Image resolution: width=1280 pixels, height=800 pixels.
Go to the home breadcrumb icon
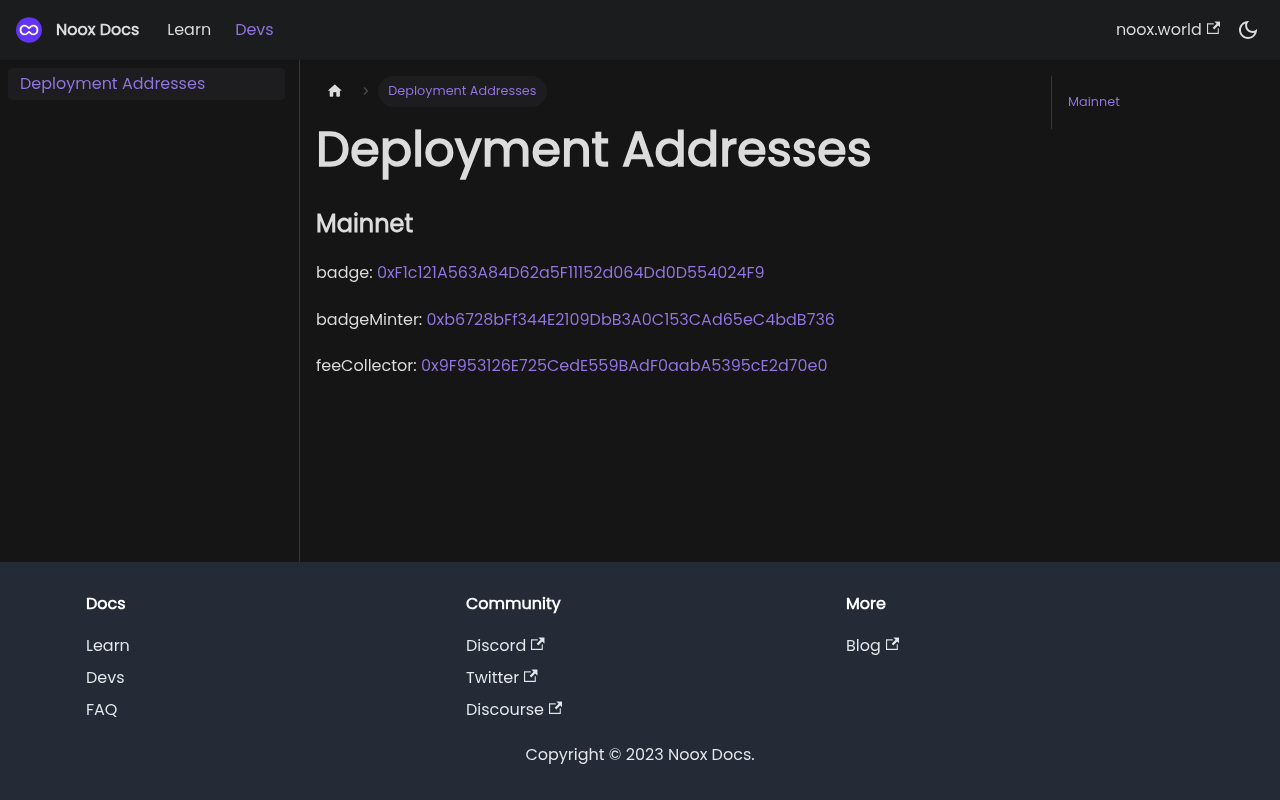coord(335,91)
